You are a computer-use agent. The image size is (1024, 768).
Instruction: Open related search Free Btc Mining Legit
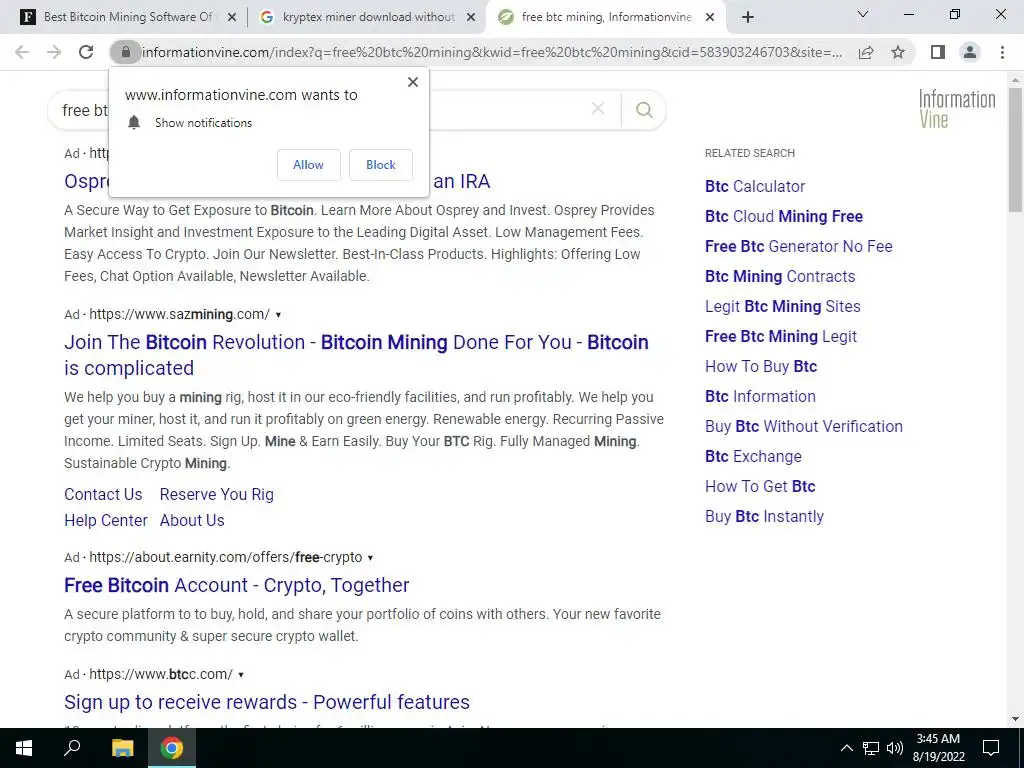click(x=780, y=336)
